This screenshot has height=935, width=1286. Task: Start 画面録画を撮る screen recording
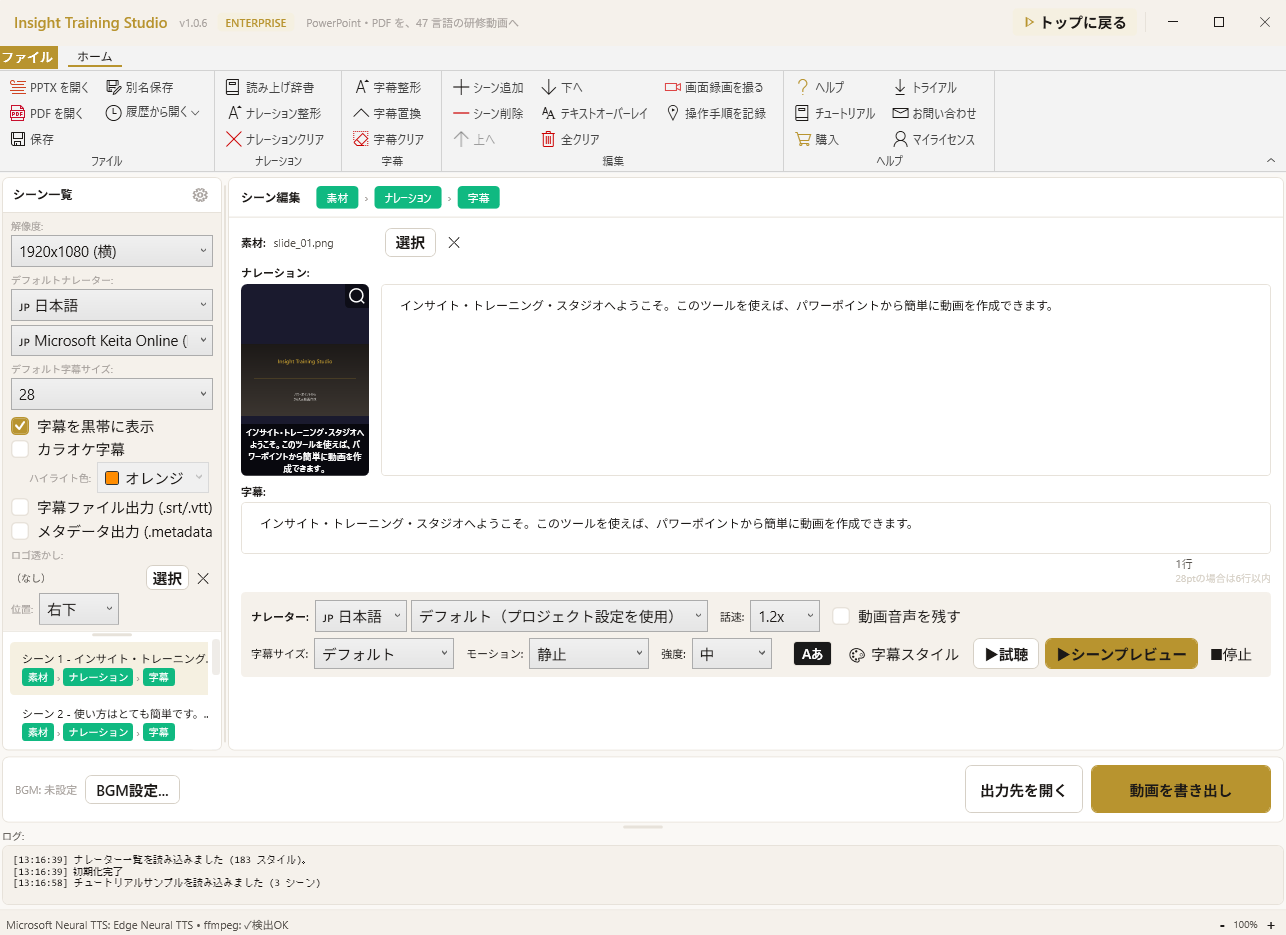point(714,87)
